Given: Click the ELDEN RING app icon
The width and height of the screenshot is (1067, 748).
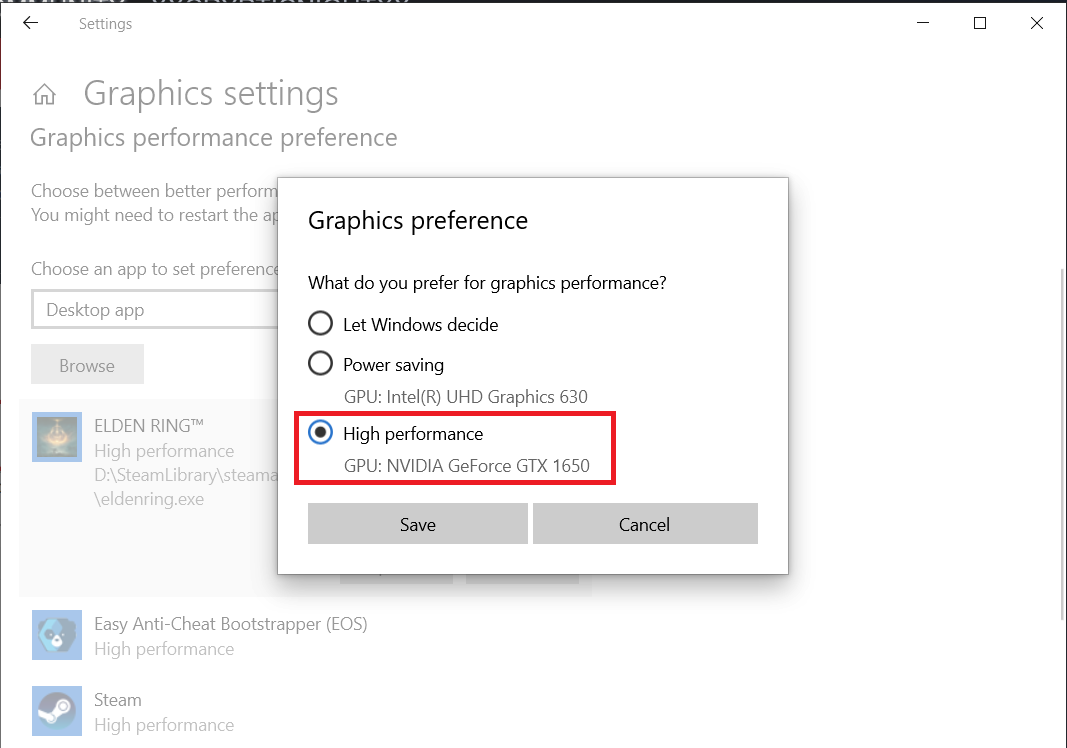Looking at the screenshot, I should (x=56, y=437).
